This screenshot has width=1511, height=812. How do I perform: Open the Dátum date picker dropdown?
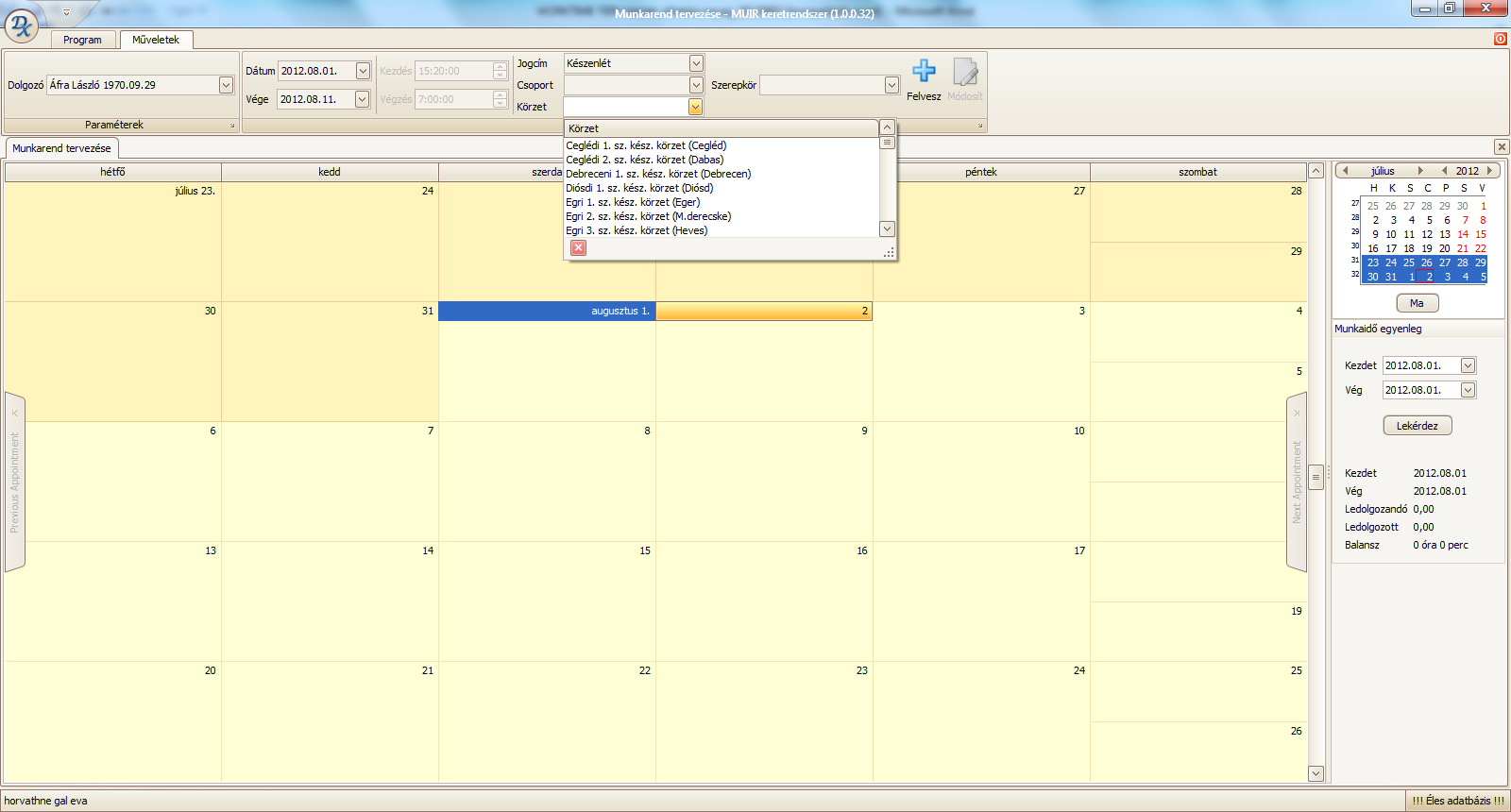363,71
